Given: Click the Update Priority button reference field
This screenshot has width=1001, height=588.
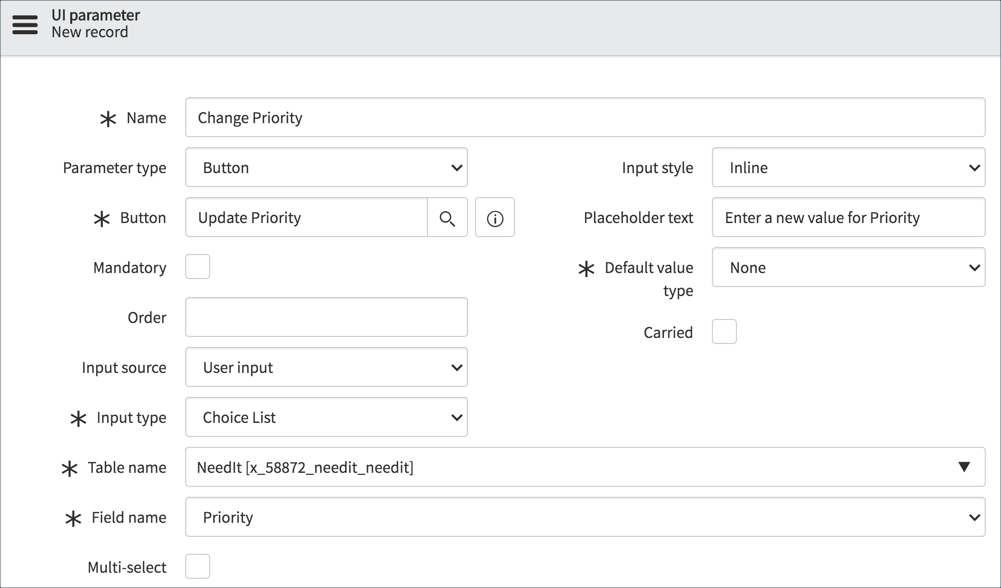Looking at the screenshot, I should [305, 217].
